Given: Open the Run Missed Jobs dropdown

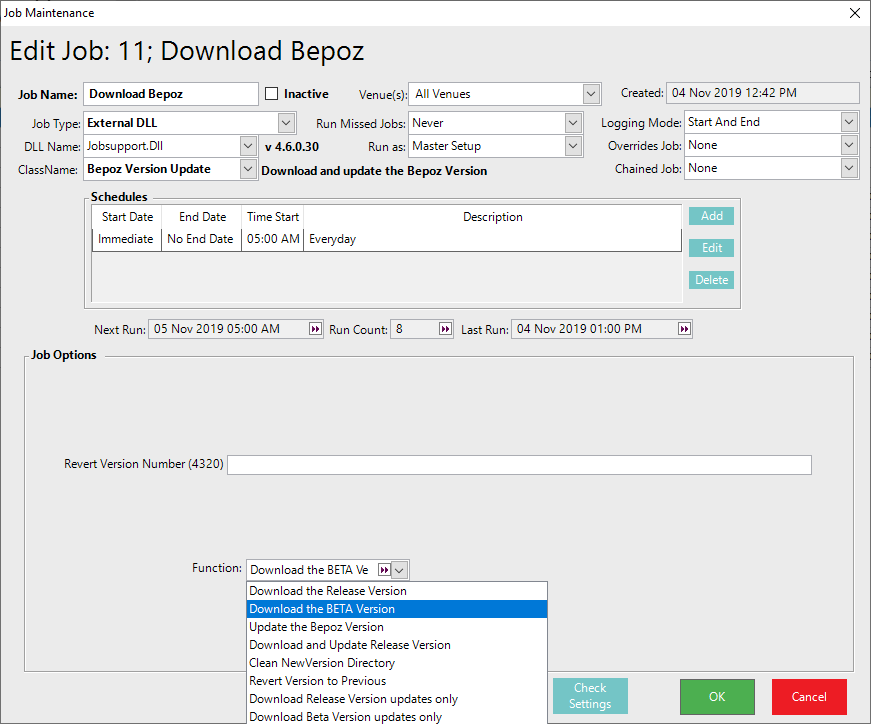Looking at the screenshot, I should tap(573, 123).
